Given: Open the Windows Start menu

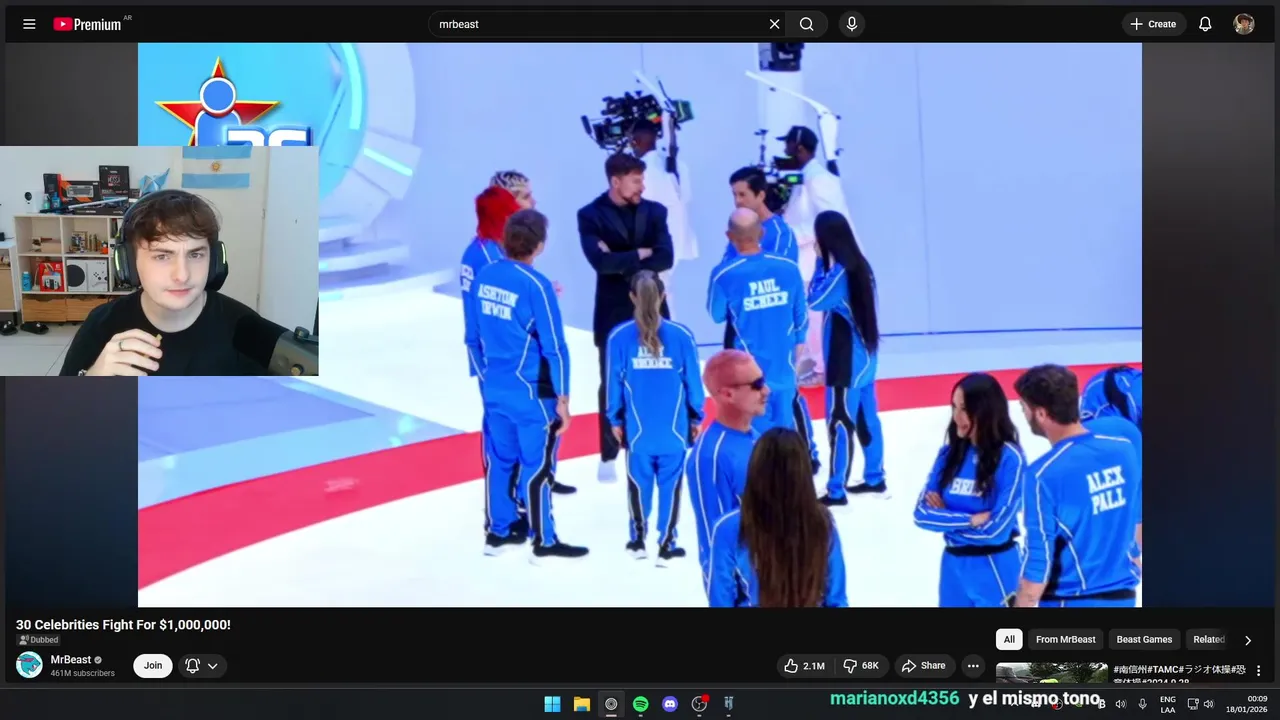Looking at the screenshot, I should (552, 704).
